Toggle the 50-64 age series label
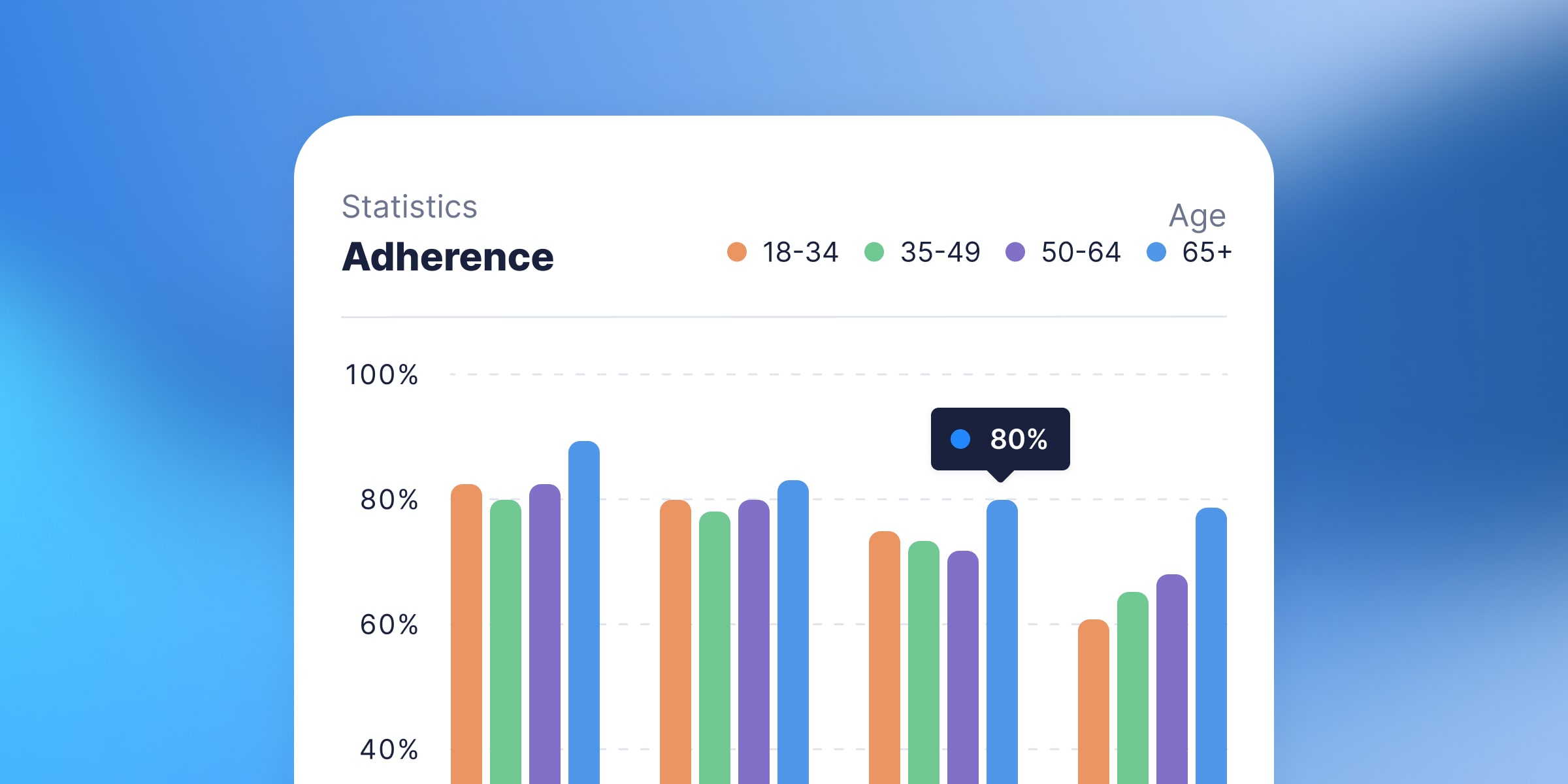 (1081, 252)
